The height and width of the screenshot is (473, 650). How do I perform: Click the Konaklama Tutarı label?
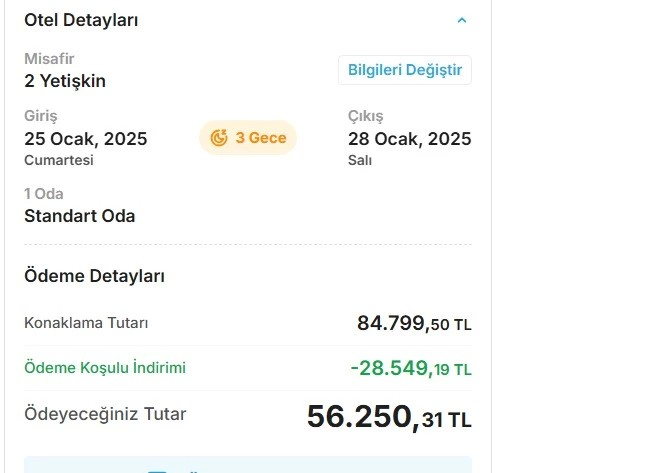pyautogui.click(x=86, y=323)
